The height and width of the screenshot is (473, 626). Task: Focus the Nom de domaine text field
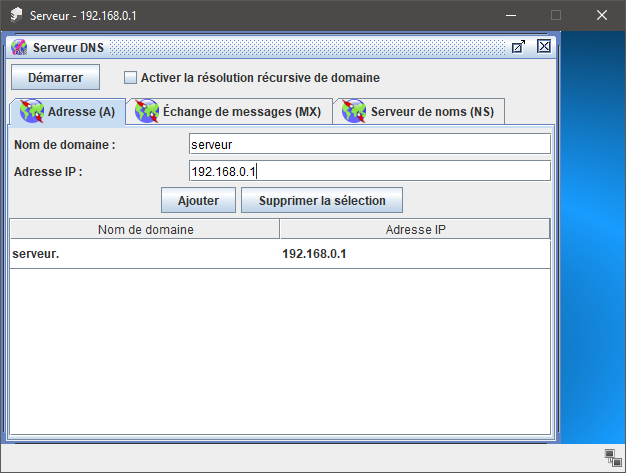coord(369,145)
